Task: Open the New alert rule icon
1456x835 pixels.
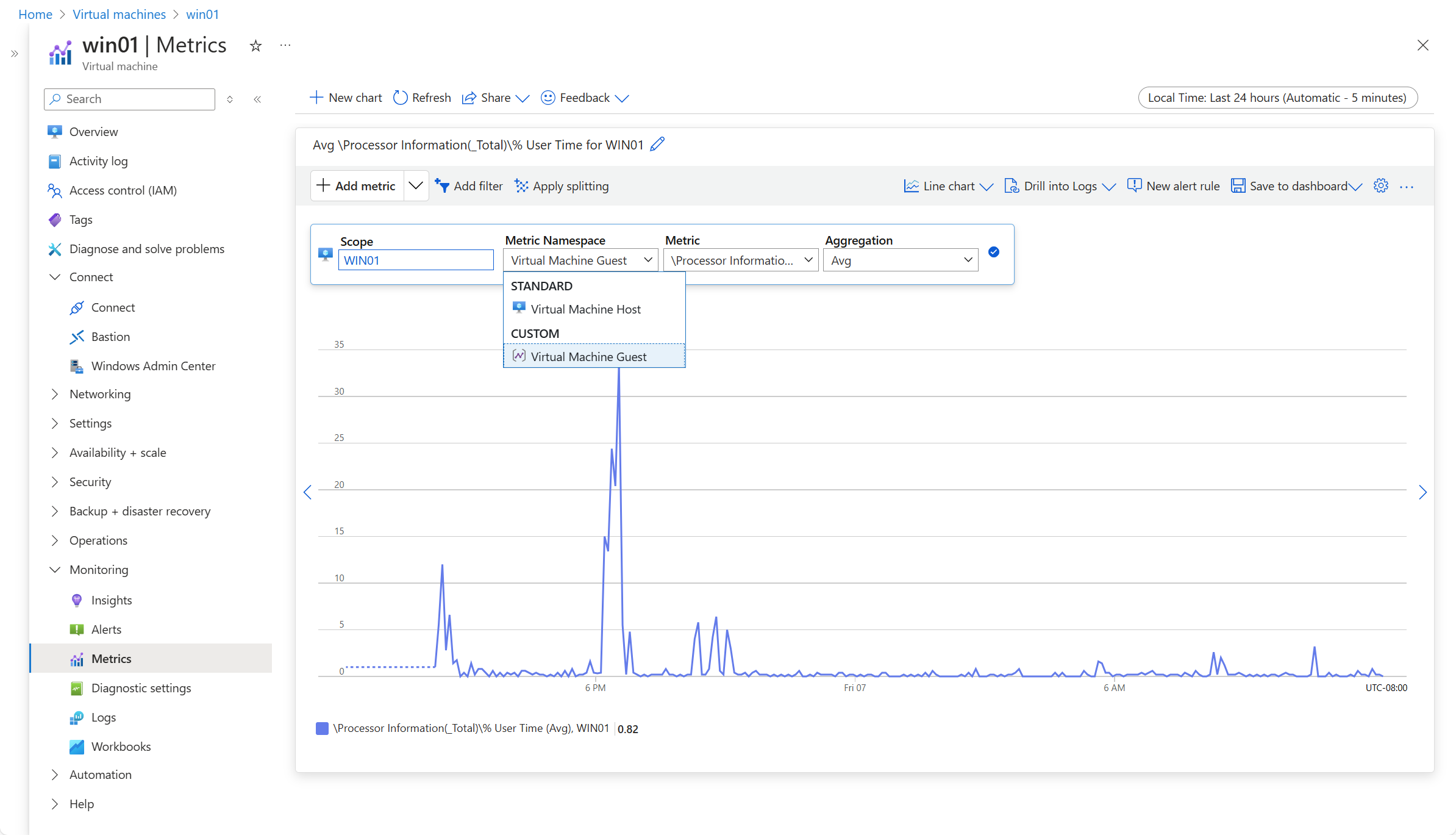Action: (x=1134, y=186)
